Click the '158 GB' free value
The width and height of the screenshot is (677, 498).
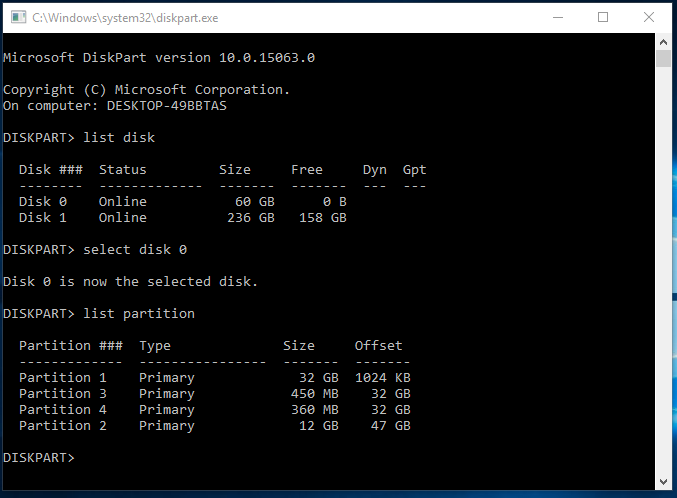click(323, 218)
